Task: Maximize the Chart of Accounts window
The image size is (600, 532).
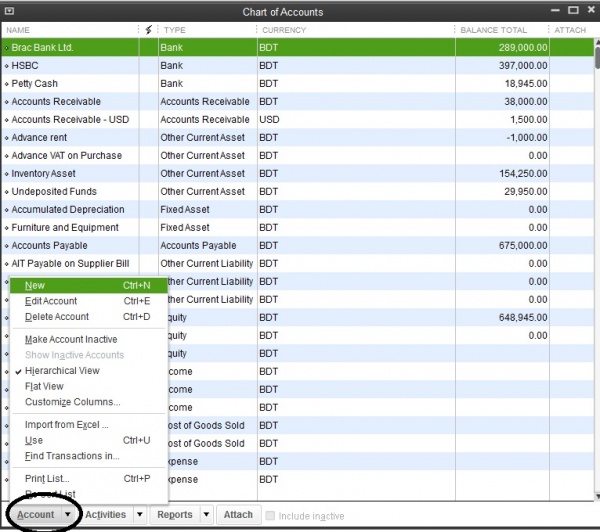Action: pos(571,11)
